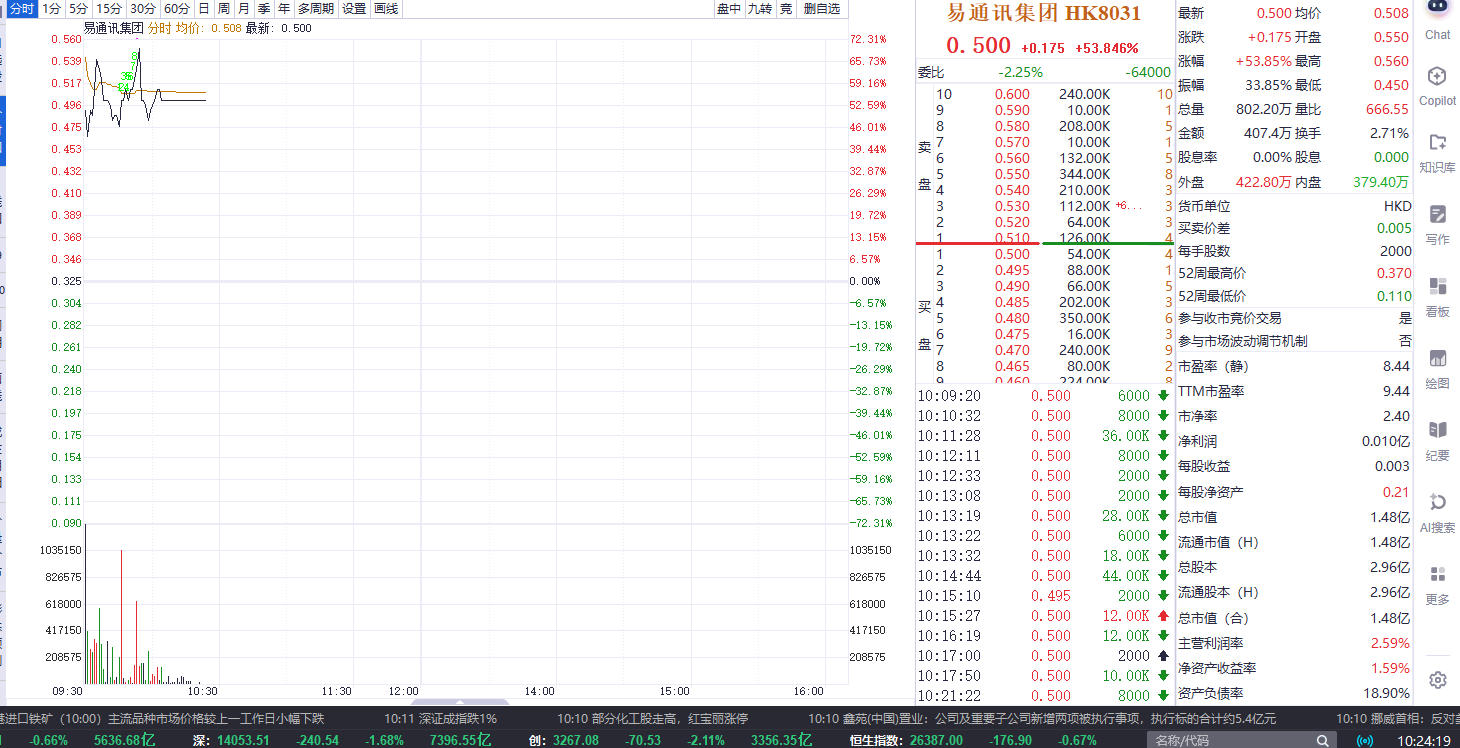The width and height of the screenshot is (1460, 748).
Task: Open the Chat assistant icon
Action: (1437, 8)
